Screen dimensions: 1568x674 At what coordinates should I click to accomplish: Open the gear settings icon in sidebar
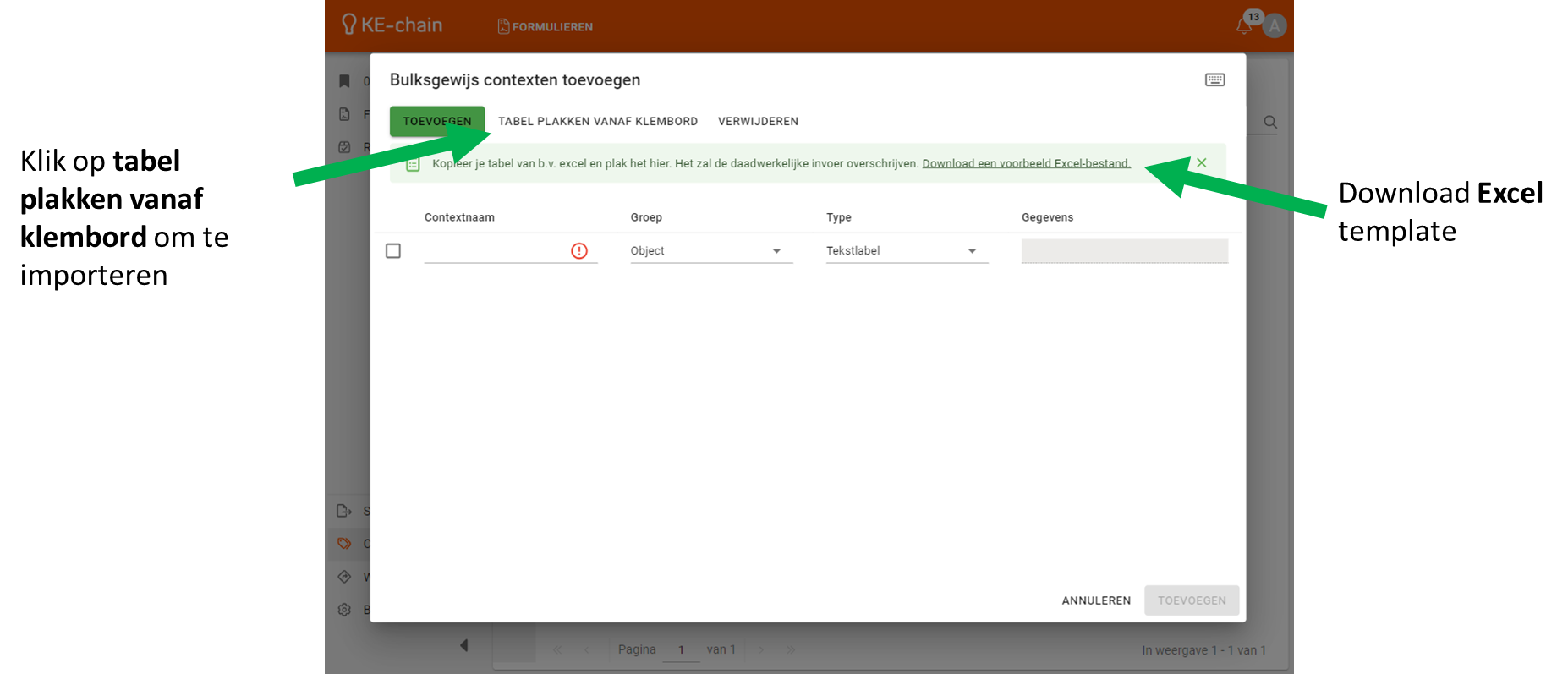coord(344,610)
